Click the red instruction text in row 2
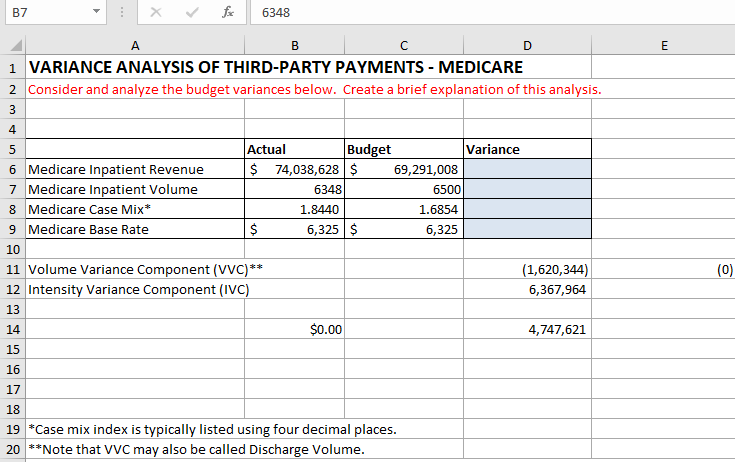 (x=315, y=89)
